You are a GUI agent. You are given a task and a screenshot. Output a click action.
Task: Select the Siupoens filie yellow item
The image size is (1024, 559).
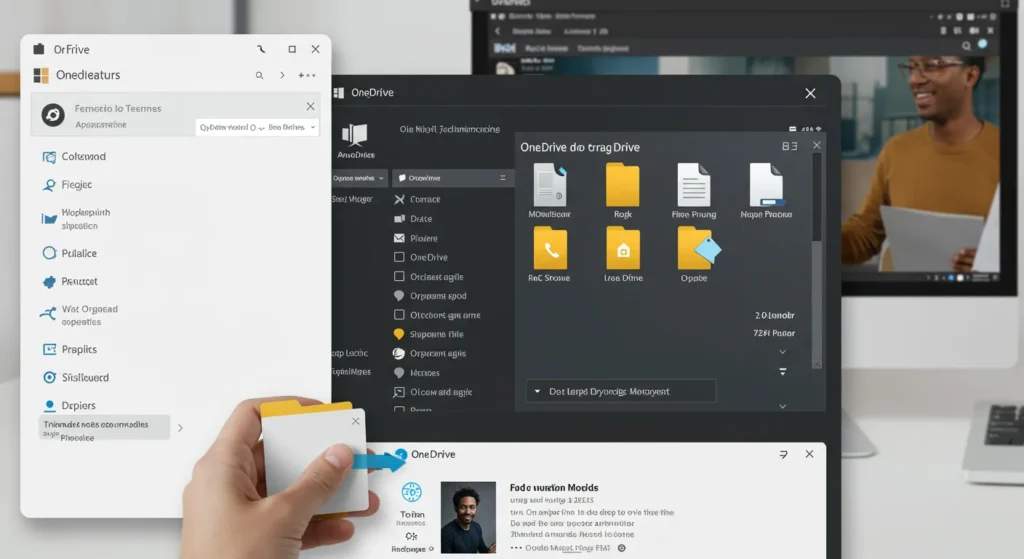tap(429, 334)
